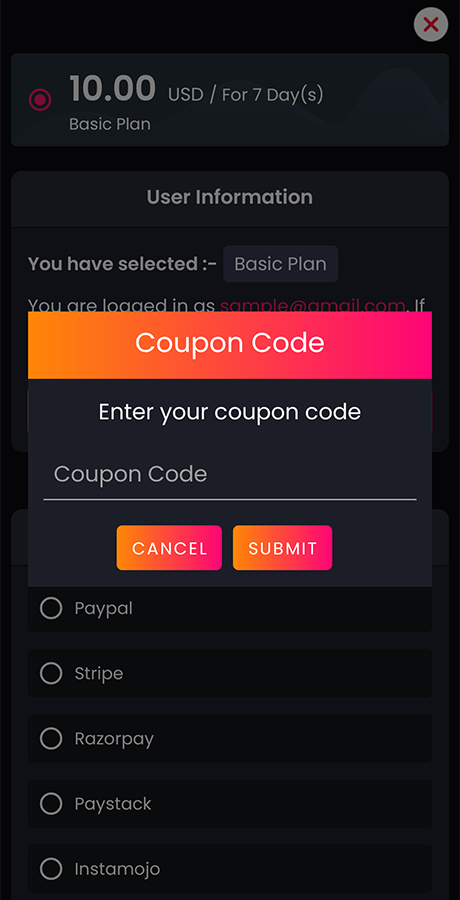Click the Coupon Code input field
The image size is (460, 900).
click(x=230, y=475)
